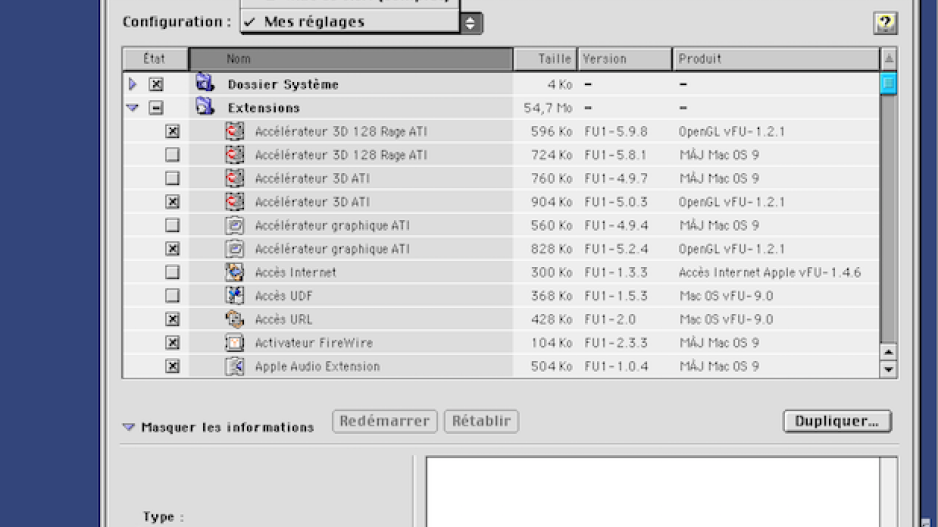Collapse Masquer les informations triangle
This screenshot has width=938, height=527.
128,427
